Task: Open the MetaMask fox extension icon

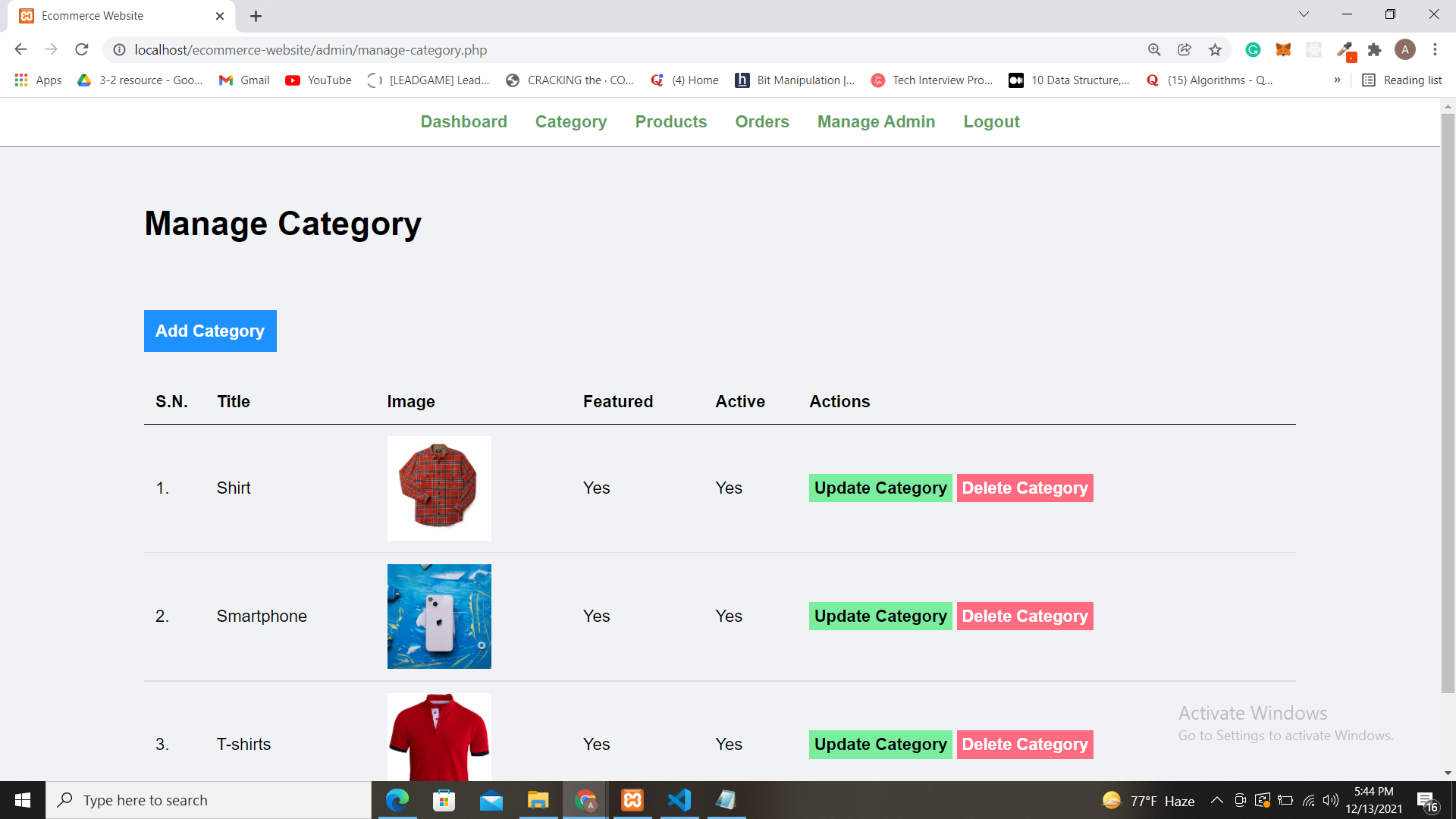Action: (x=1283, y=49)
